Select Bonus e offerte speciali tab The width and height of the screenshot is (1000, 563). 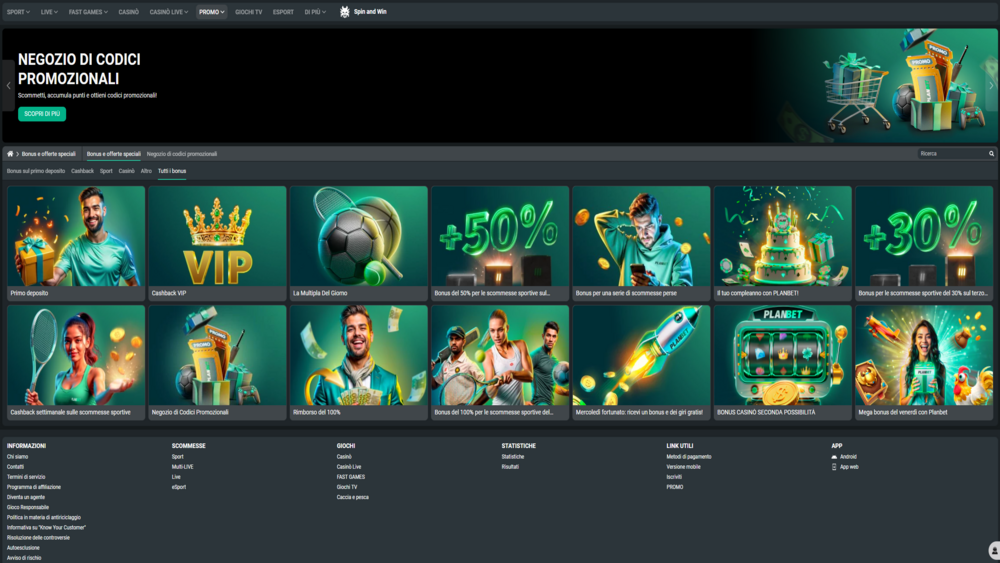pyautogui.click(x=114, y=154)
